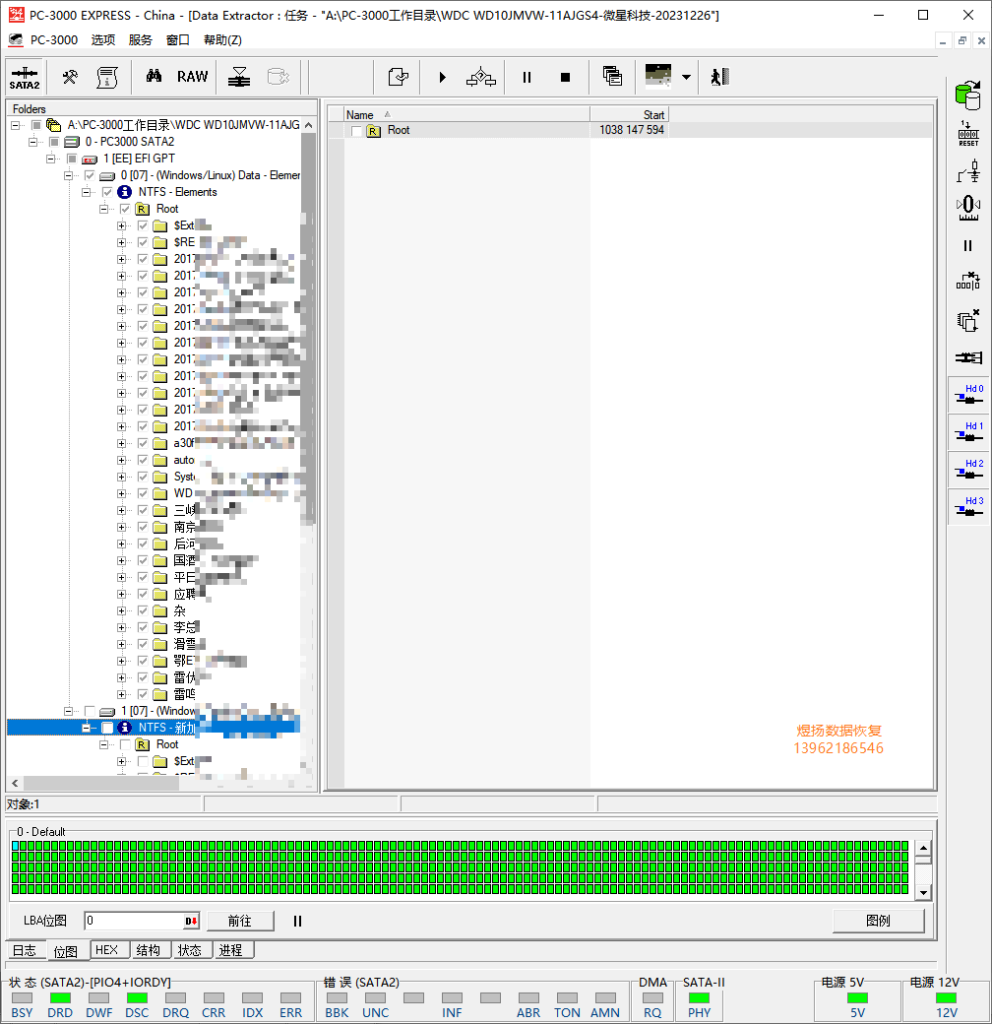Toggle head Hd 3
This screenshot has height=1024, width=992.
[x=968, y=507]
